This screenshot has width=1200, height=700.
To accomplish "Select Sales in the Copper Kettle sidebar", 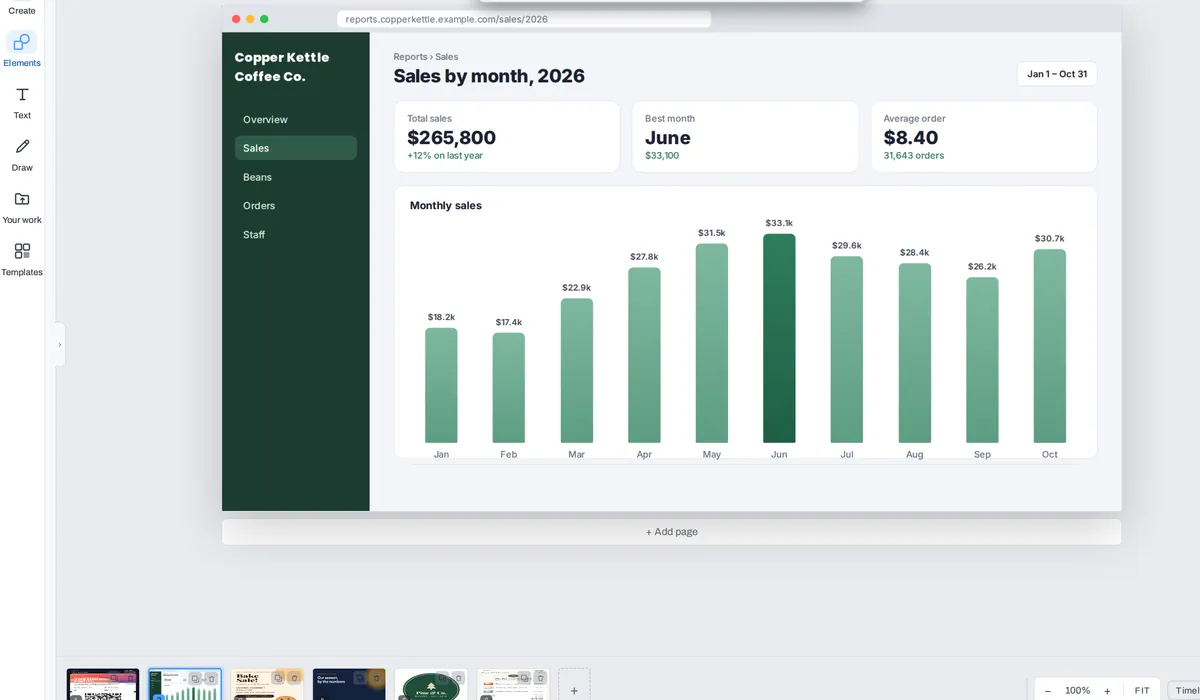I will (x=296, y=148).
